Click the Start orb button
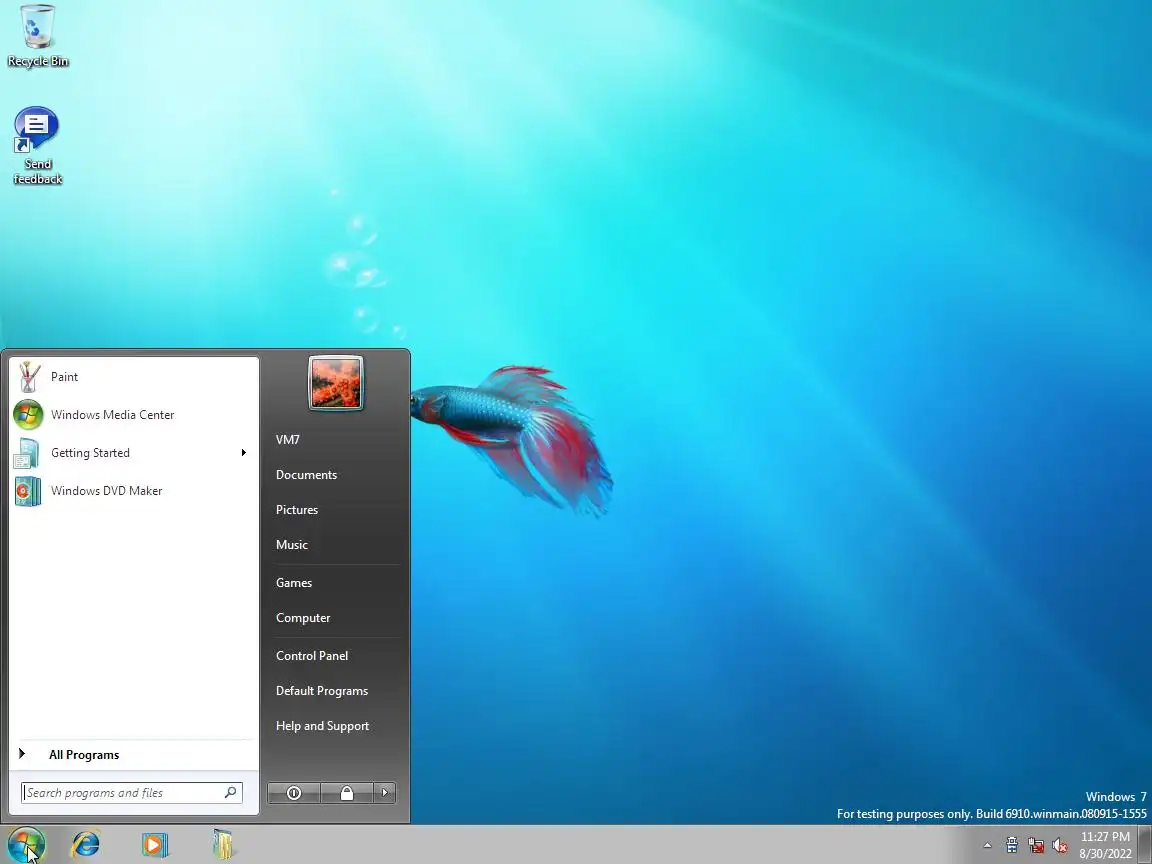 (x=26, y=844)
